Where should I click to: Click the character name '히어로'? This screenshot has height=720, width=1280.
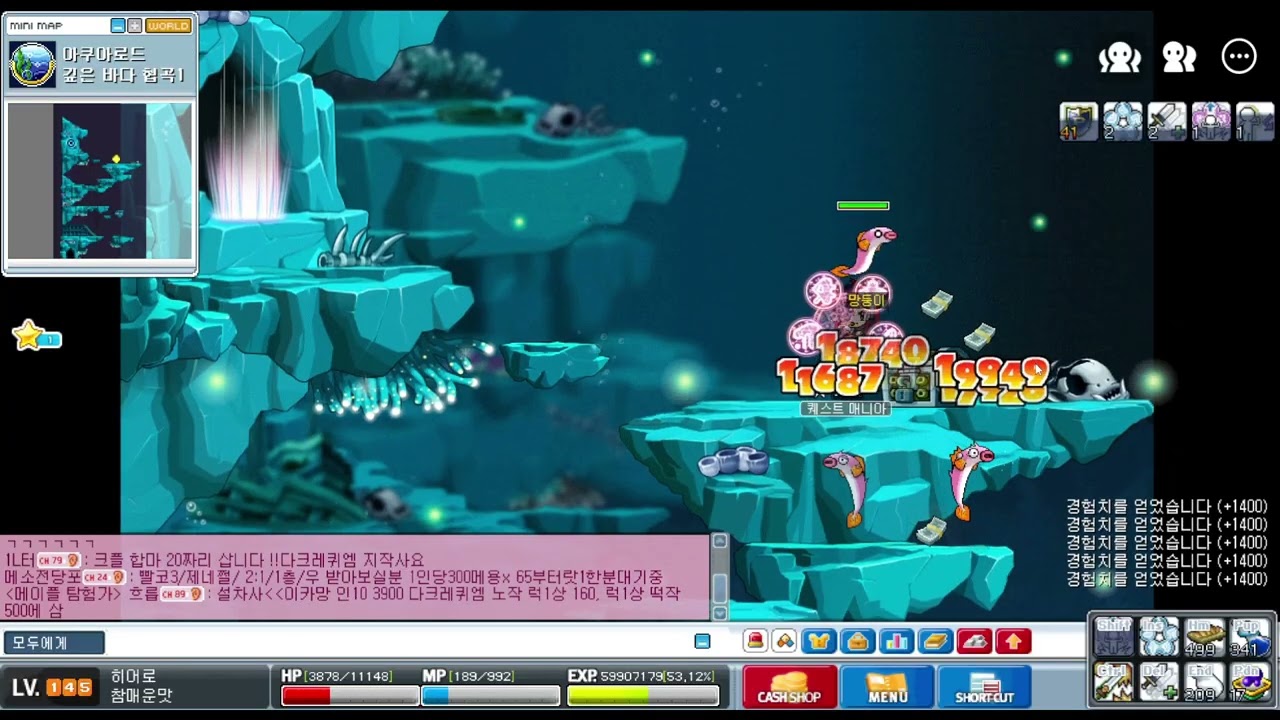133,677
